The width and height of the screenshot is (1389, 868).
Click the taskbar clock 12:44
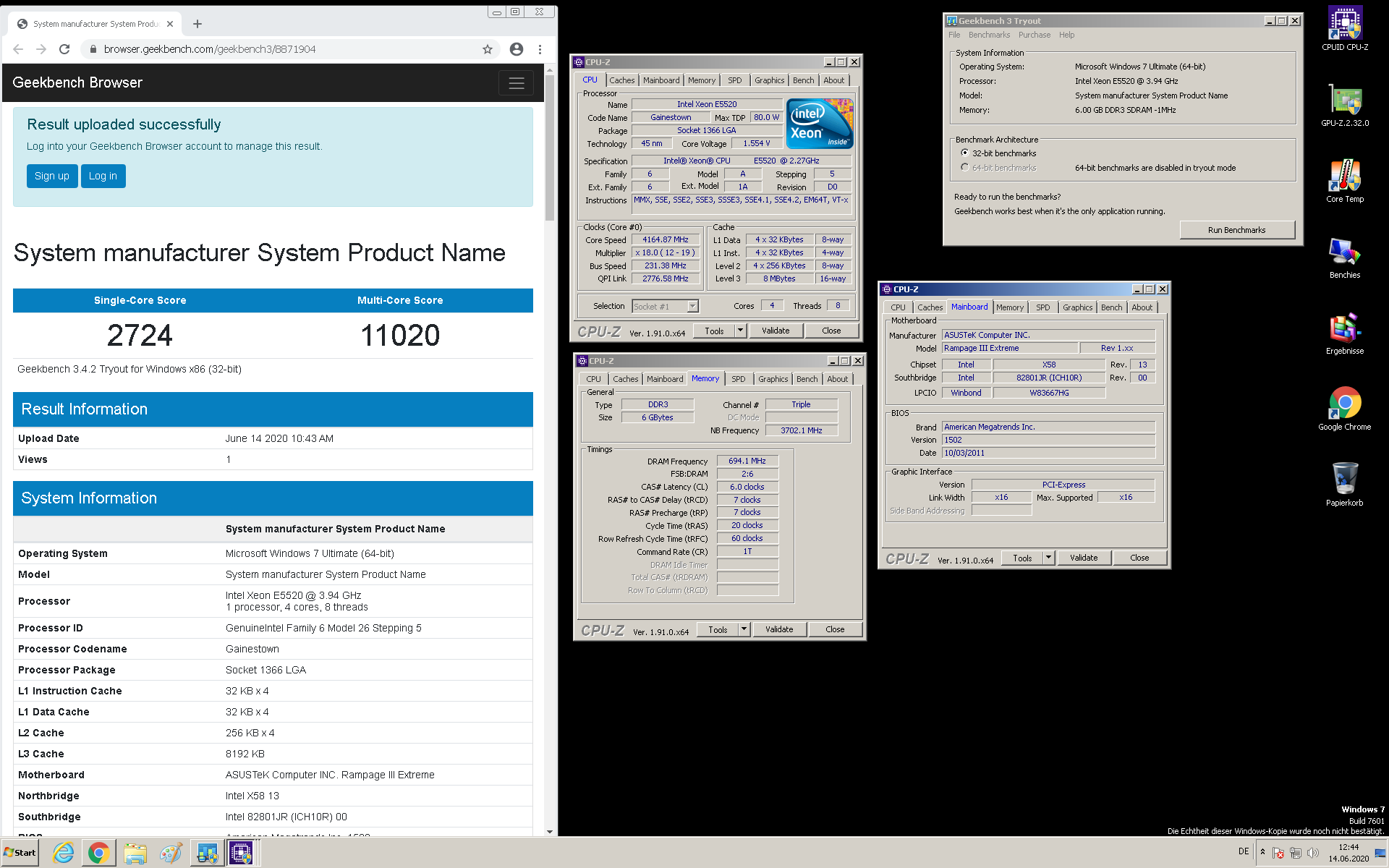coord(1348,847)
